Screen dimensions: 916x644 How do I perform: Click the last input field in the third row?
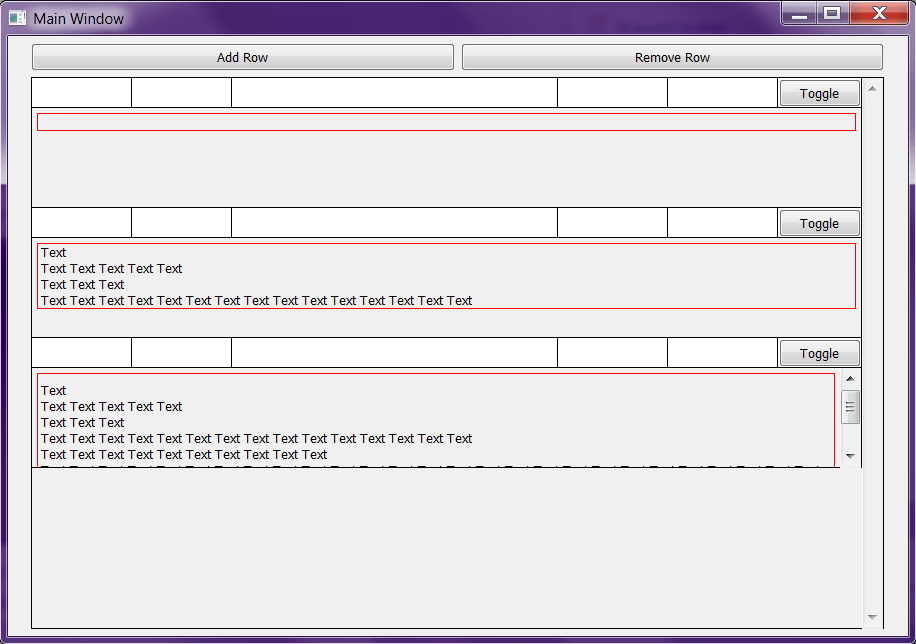722,352
